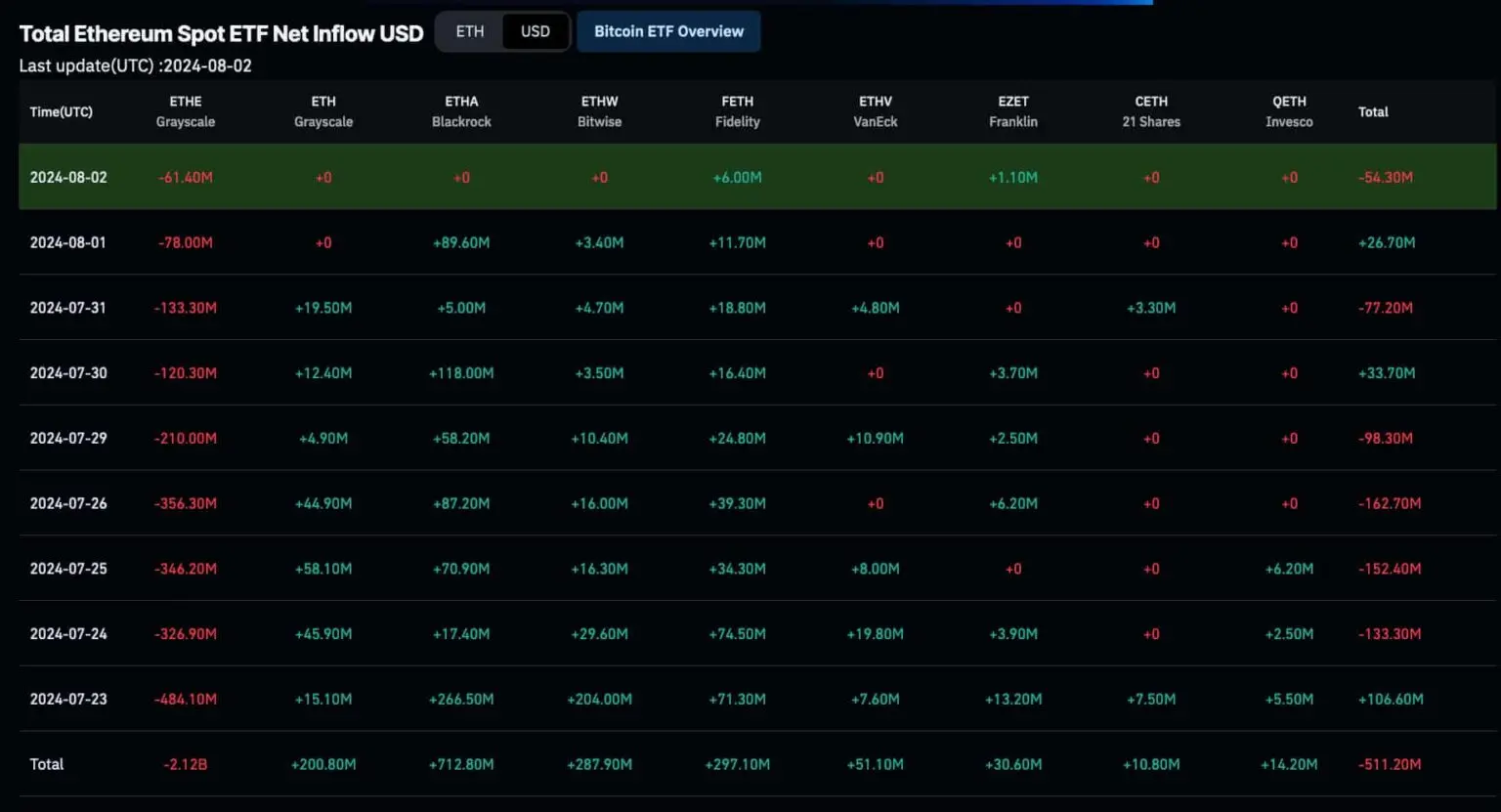Select the 2024-07-29 date cell

(68, 439)
